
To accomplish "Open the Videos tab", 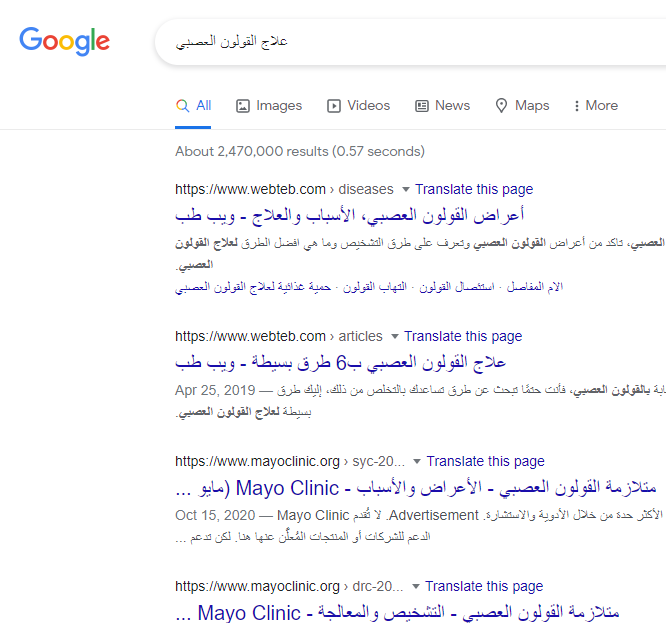I will click(x=358, y=105).
